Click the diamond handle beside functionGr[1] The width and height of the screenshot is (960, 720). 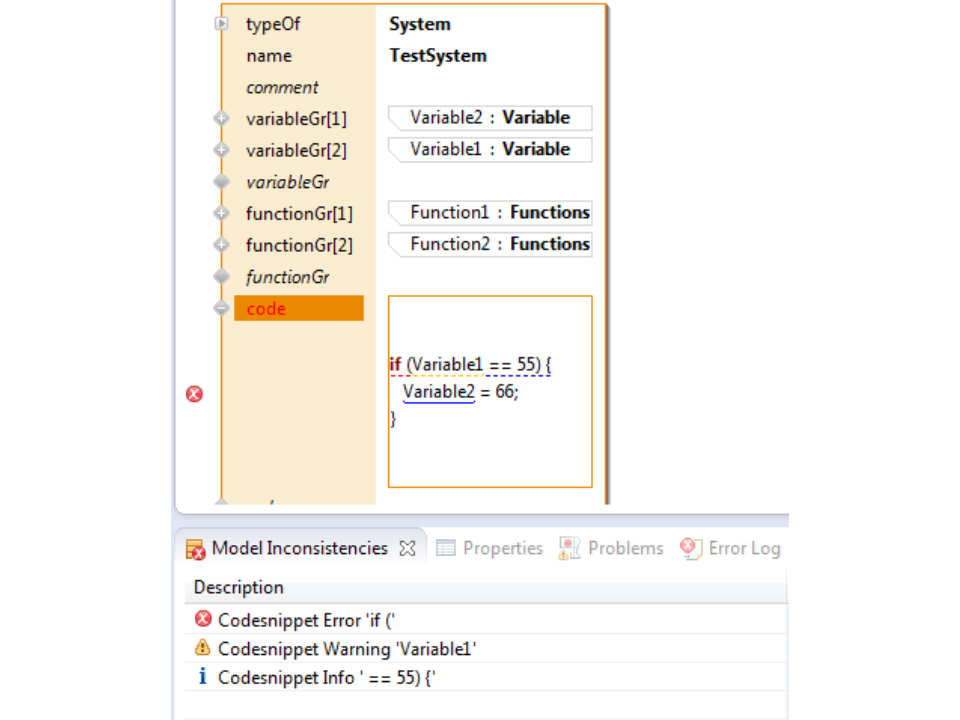pos(221,213)
